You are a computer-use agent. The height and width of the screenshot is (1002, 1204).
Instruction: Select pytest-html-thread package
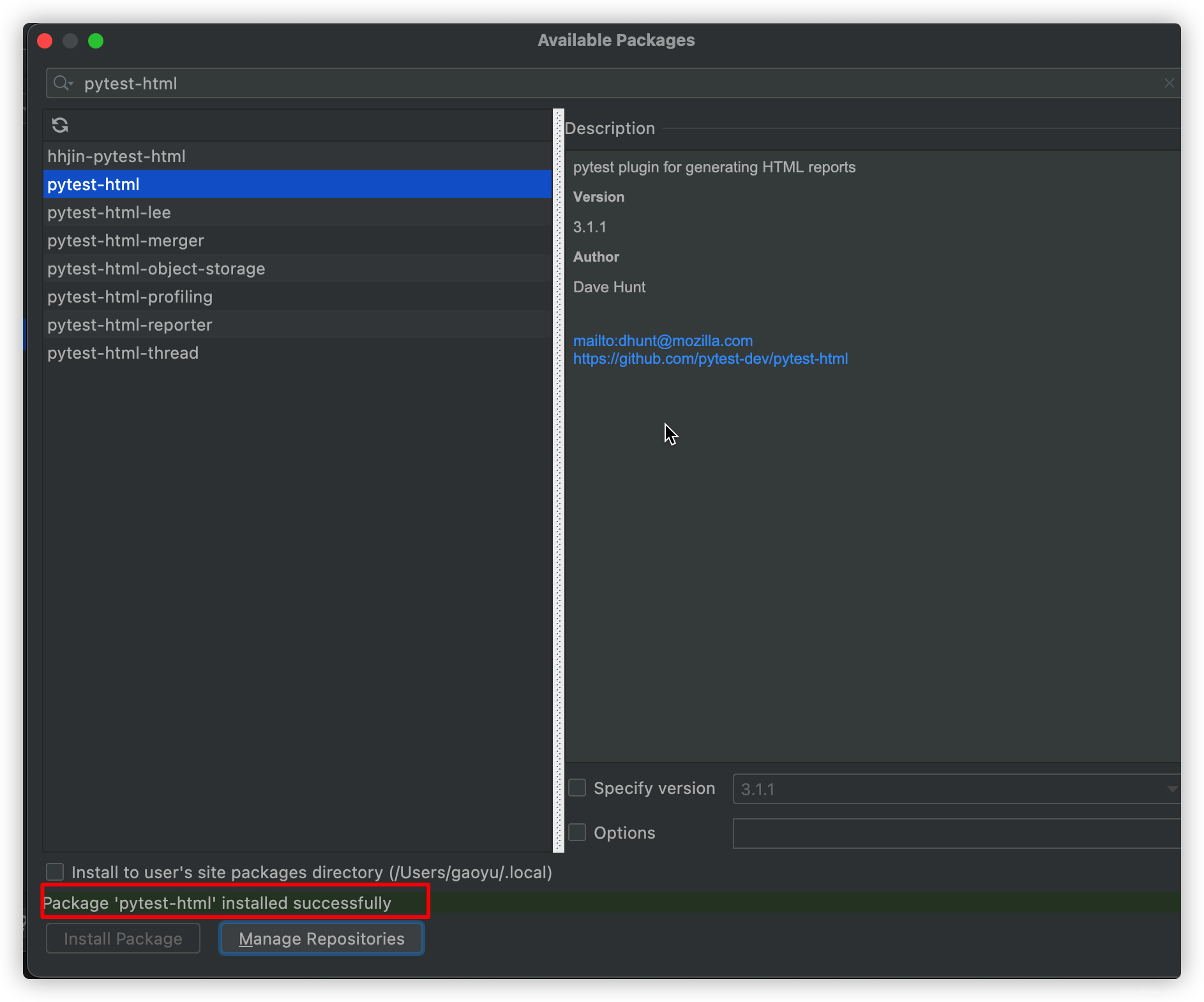(x=297, y=353)
